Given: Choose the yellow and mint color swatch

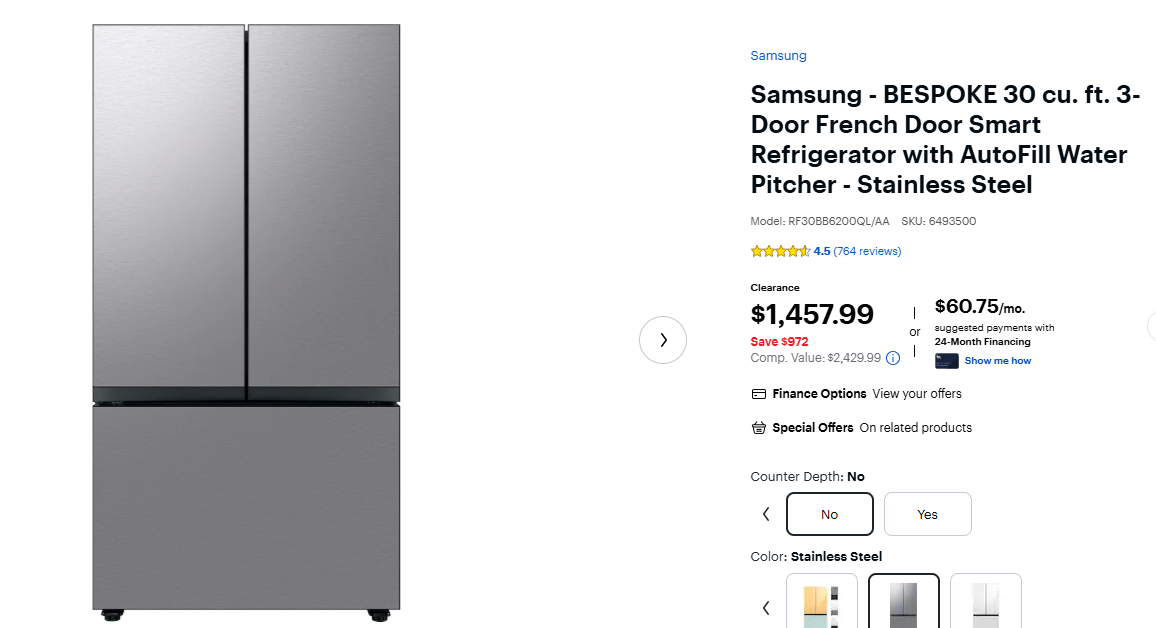Looking at the screenshot, I should pos(821,602).
